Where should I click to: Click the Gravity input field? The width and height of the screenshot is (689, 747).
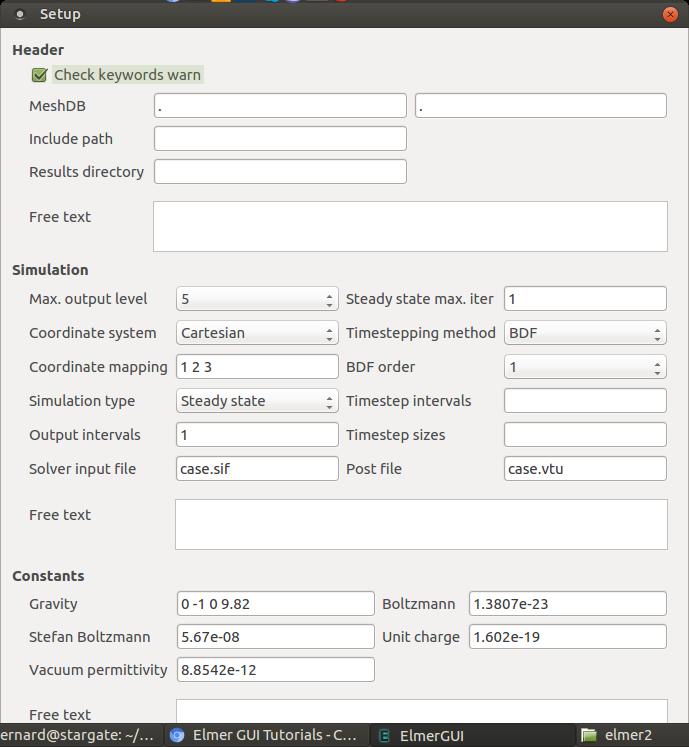[x=275, y=604]
